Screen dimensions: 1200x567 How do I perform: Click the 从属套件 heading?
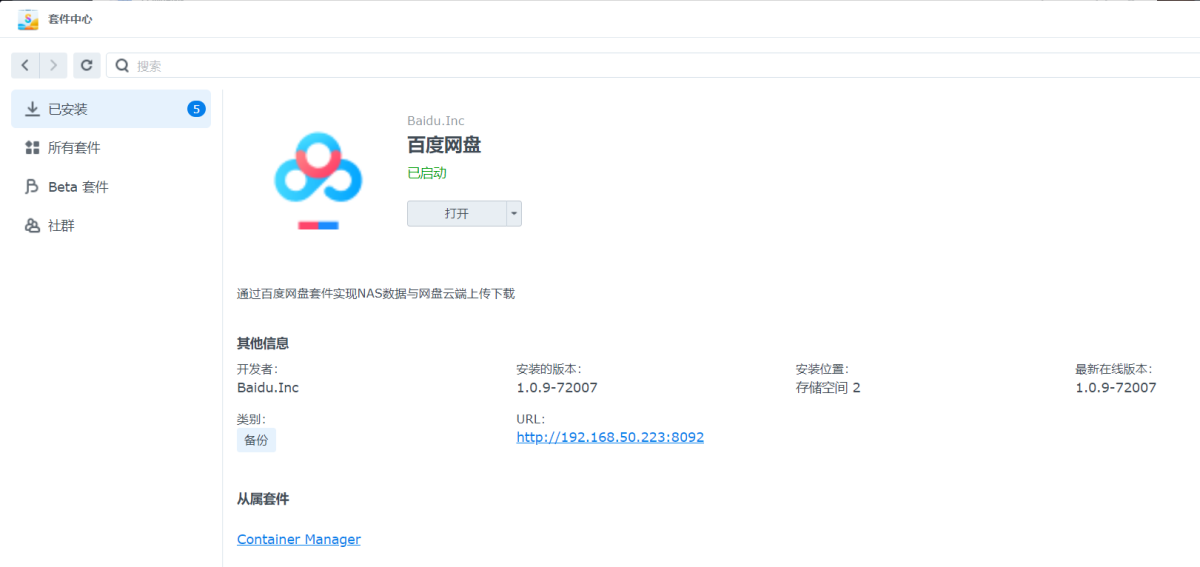pyautogui.click(x=263, y=499)
